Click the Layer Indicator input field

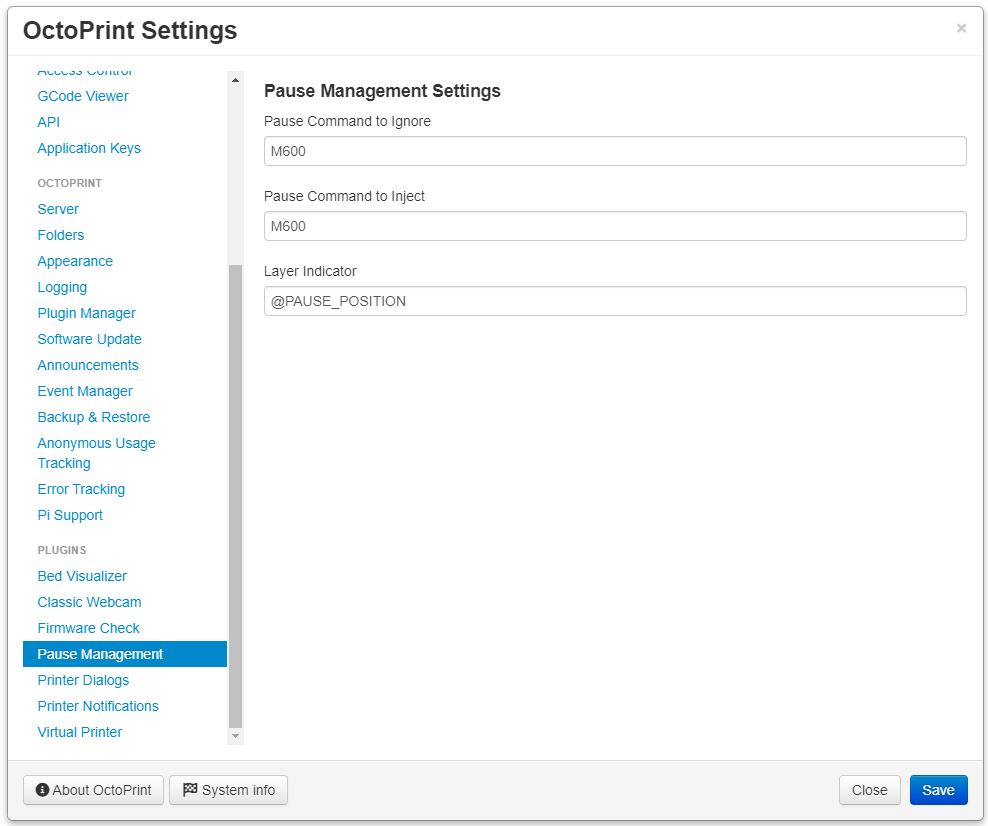pyautogui.click(x=615, y=301)
